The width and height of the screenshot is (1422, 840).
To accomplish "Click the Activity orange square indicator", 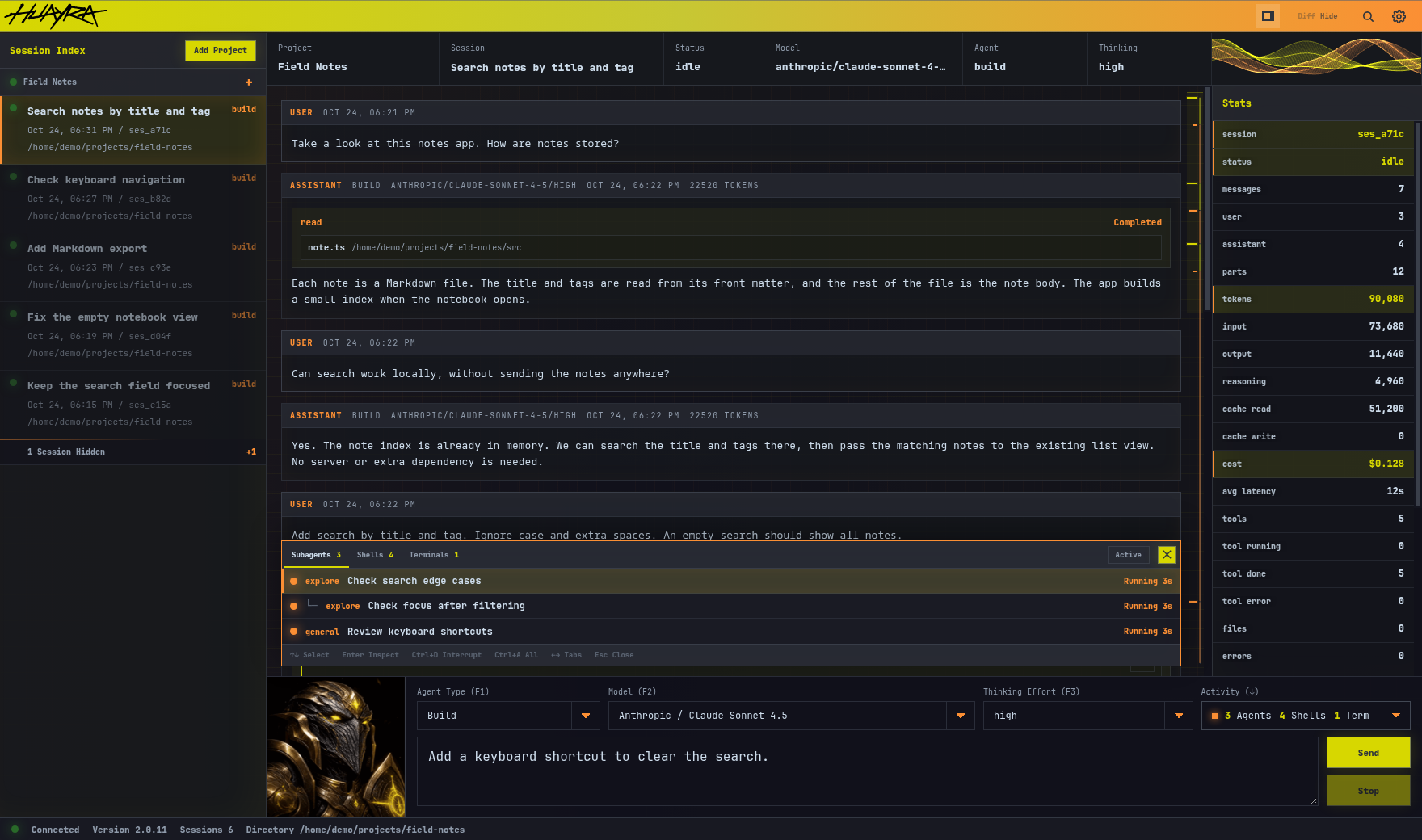I will tap(1214, 716).
